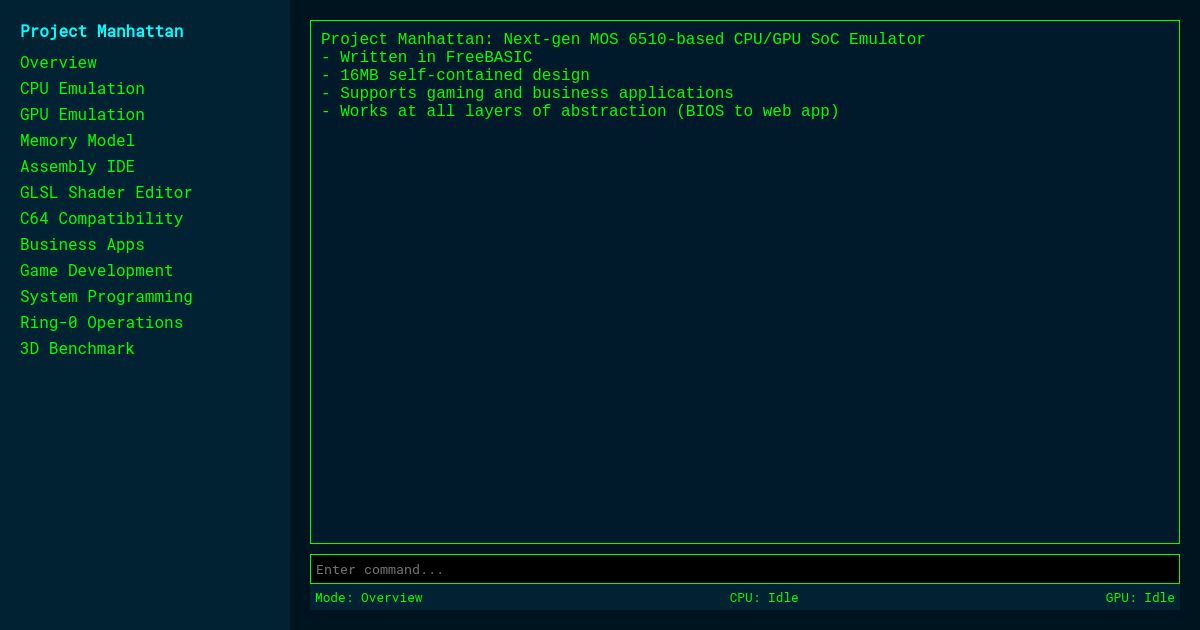The width and height of the screenshot is (1200, 630).
Task: Open System Programming tools
Action: click(106, 296)
